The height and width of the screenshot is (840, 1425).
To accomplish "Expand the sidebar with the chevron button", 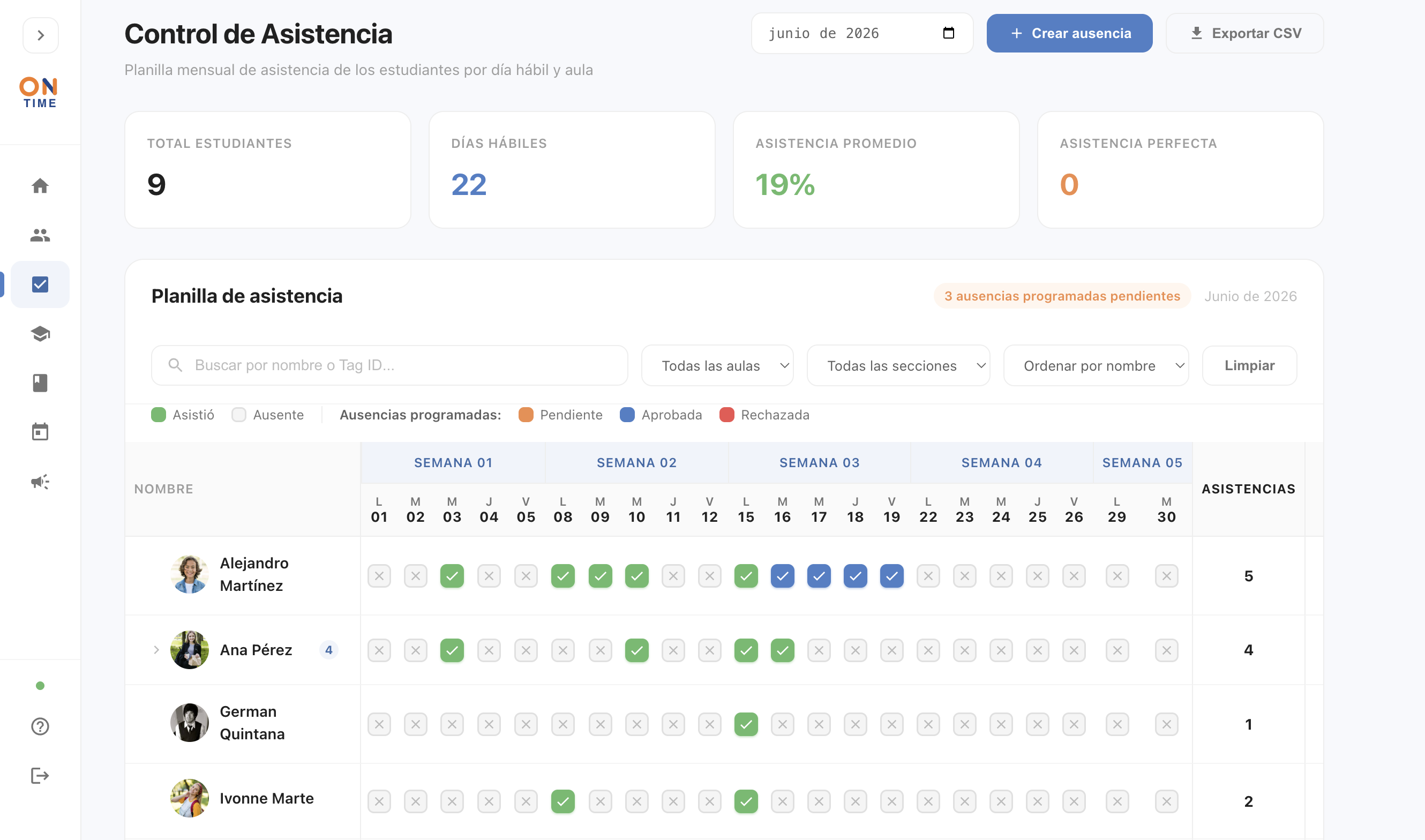I will tap(40, 36).
